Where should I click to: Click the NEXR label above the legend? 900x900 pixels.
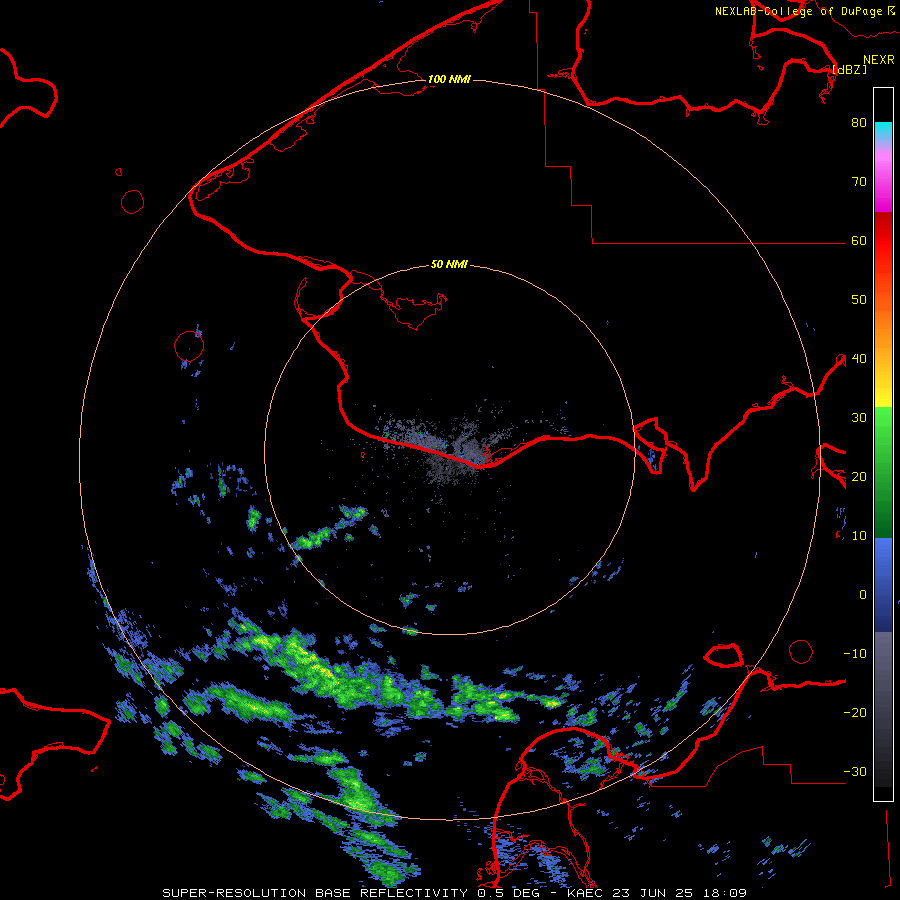point(878,60)
